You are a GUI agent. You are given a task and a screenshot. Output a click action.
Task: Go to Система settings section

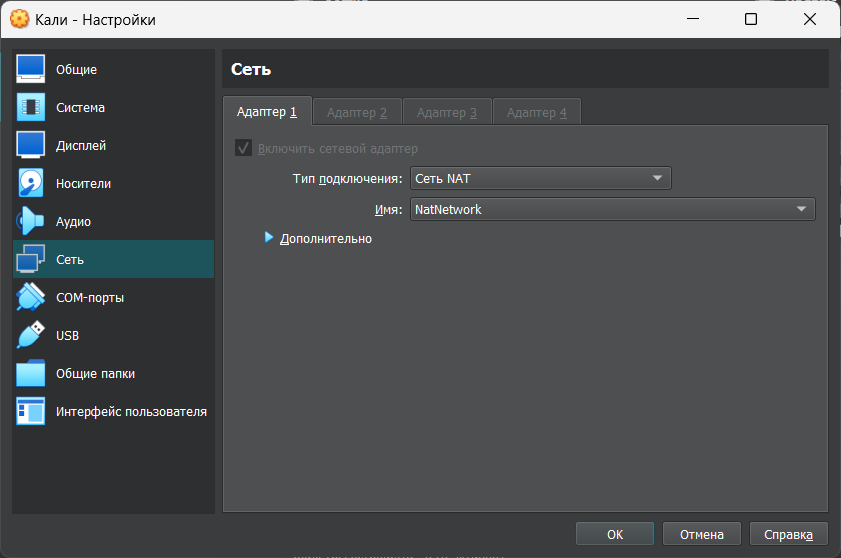pos(80,108)
